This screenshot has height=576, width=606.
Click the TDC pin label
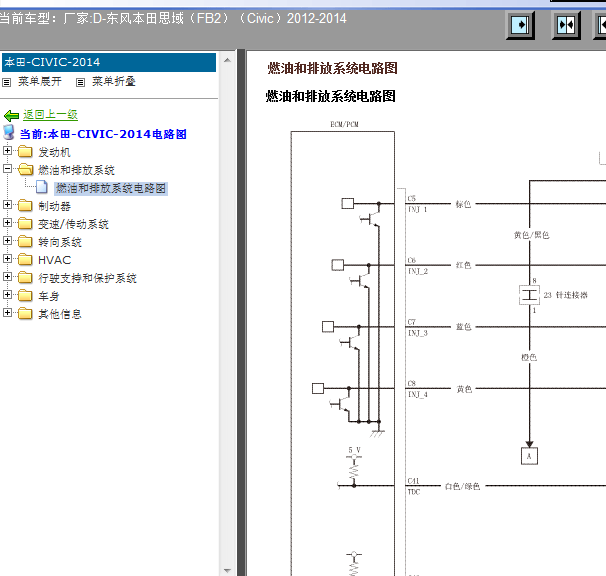pyautogui.click(x=414, y=492)
